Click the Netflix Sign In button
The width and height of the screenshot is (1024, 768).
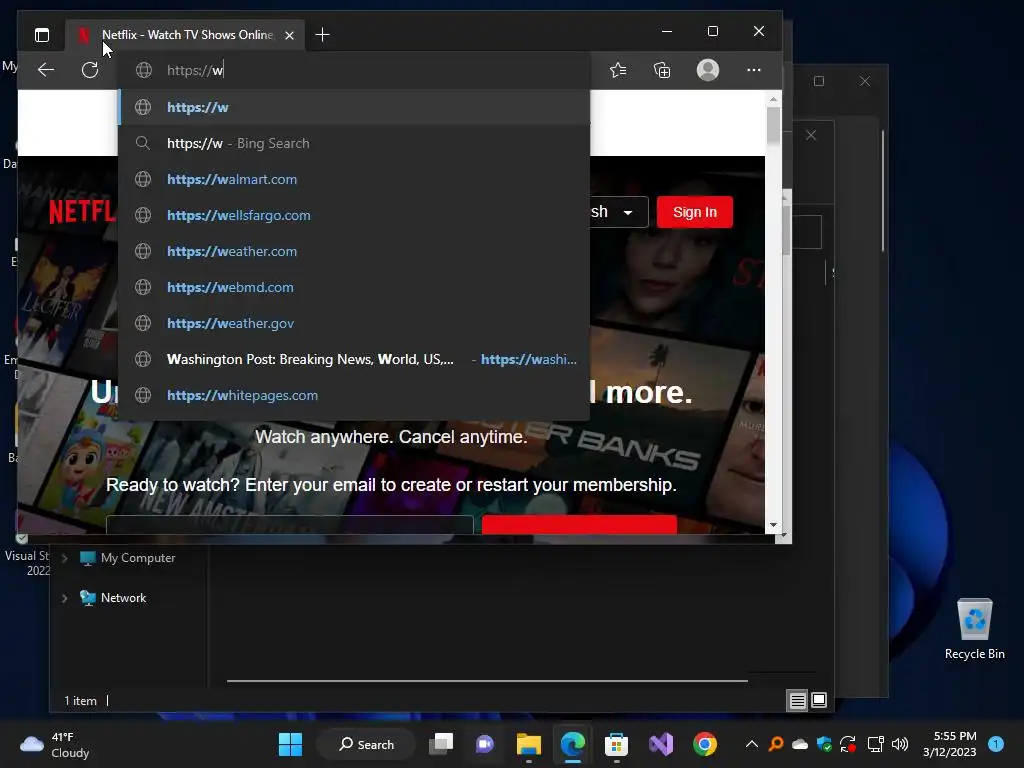point(695,212)
